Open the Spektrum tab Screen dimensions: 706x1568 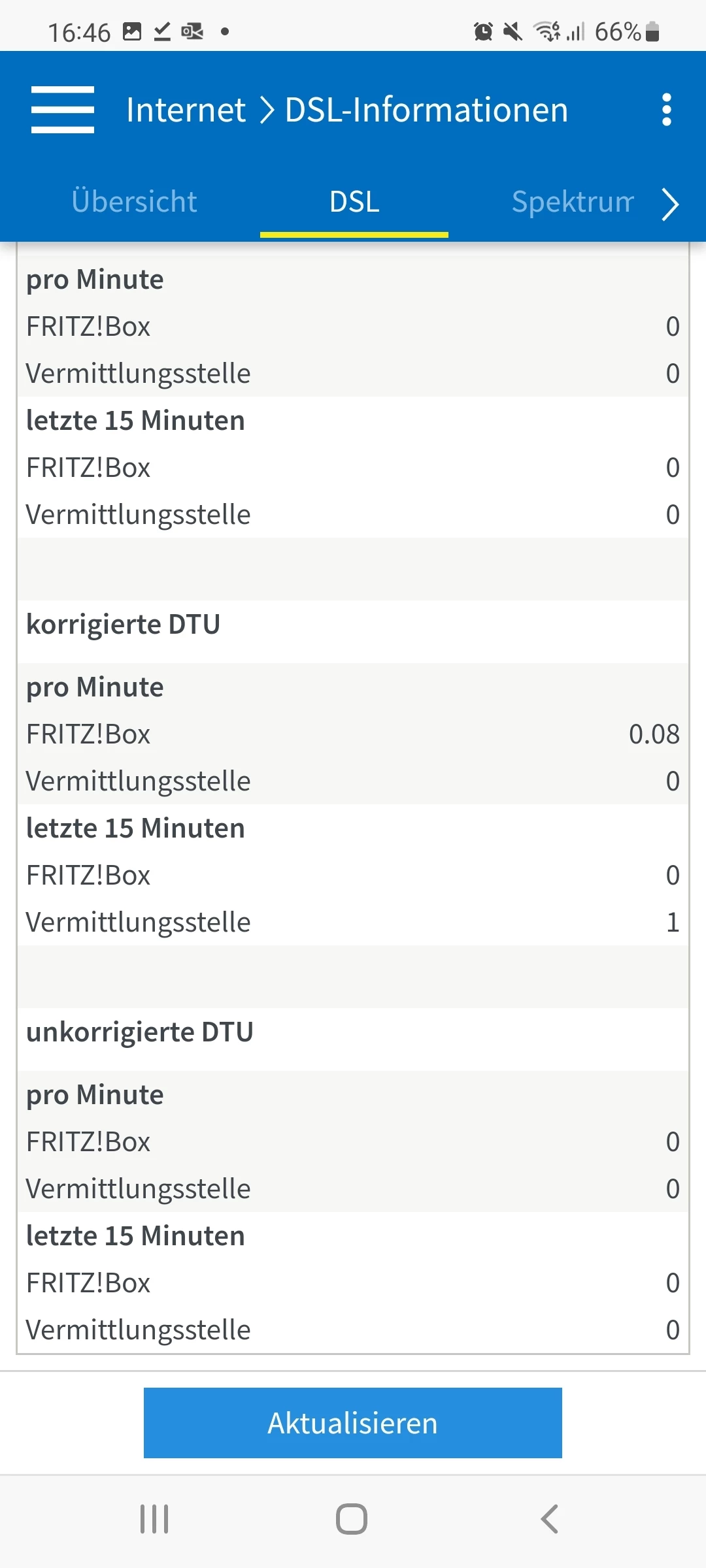(573, 202)
